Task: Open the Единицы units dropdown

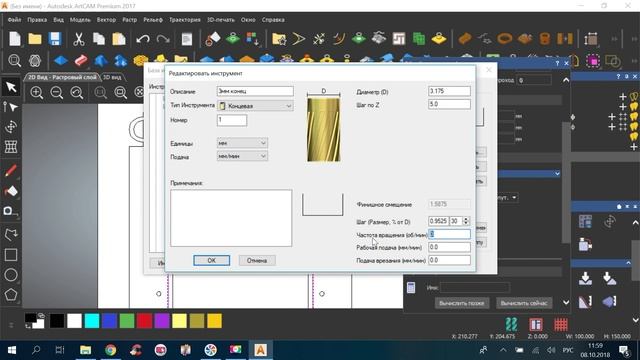Action: click(x=242, y=143)
